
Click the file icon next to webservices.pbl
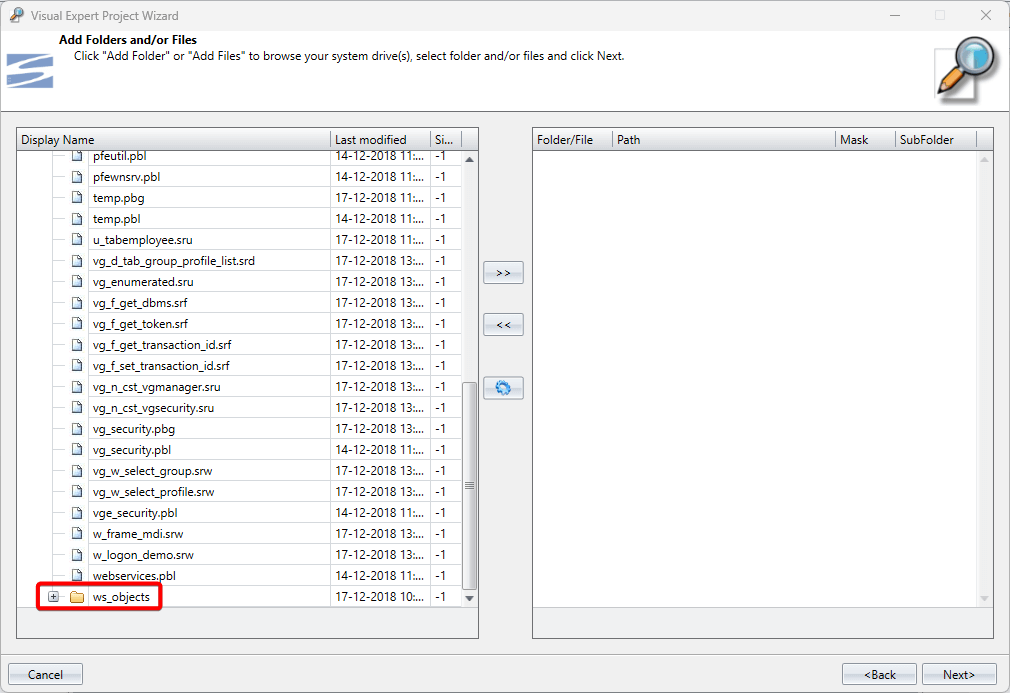click(x=77, y=576)
